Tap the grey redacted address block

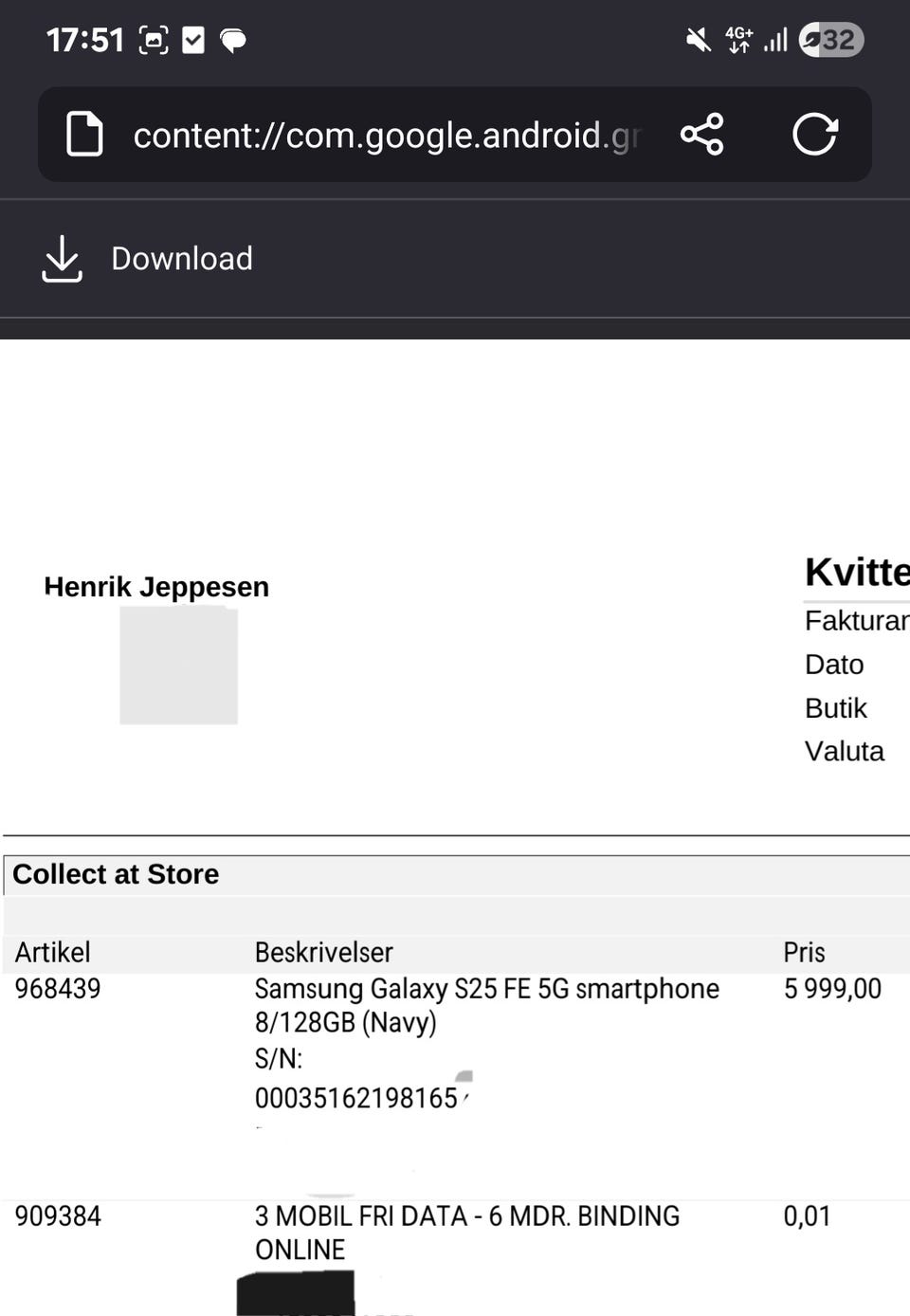[178, 666]
